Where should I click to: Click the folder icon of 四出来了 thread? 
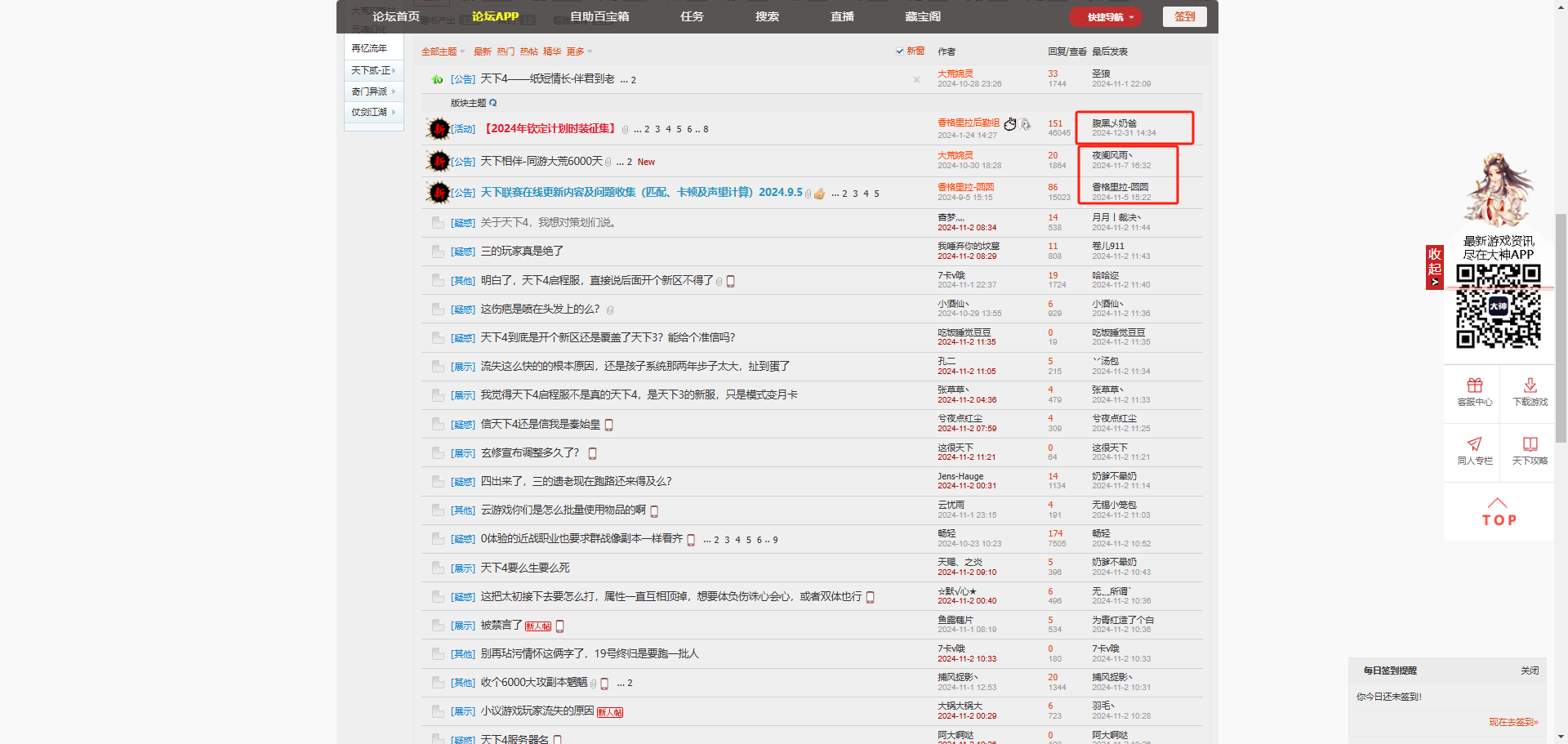pos(438,481)
